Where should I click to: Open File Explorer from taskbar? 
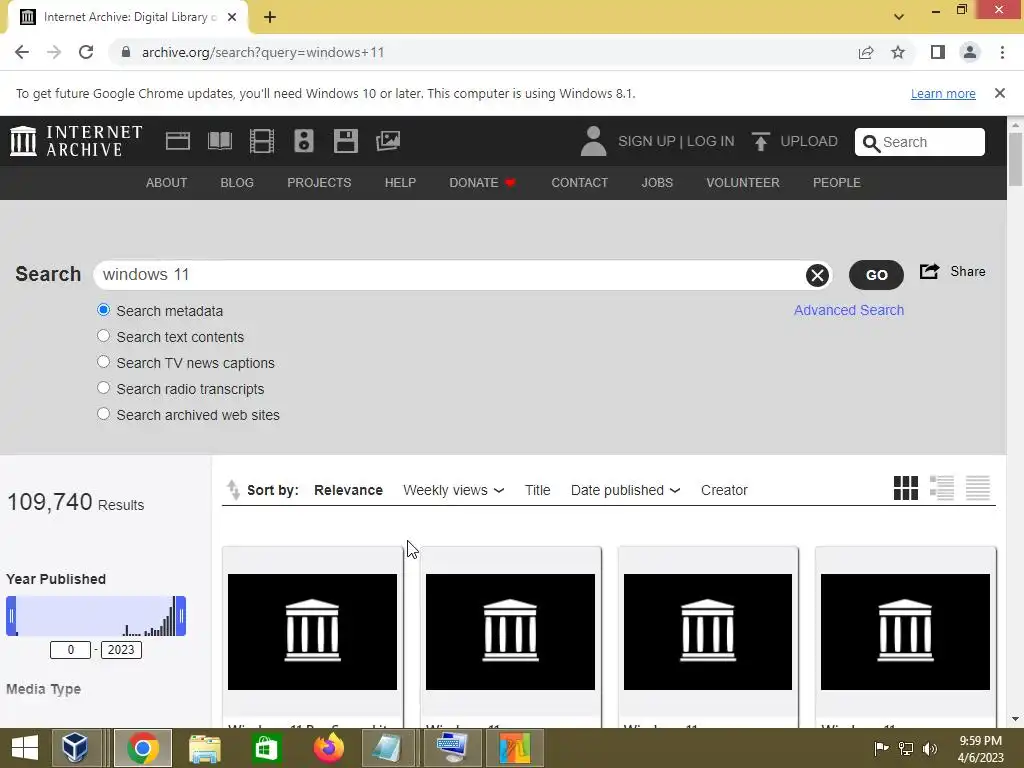click(x=204, y=748)
